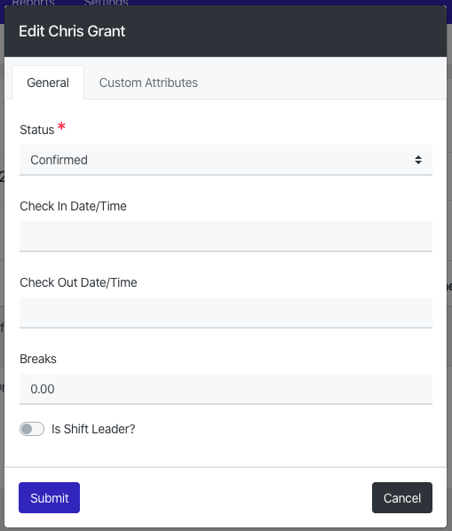The image size is (452, 531).
Task: Submit the Edit Chris Grant form
Action: click(49, 497)
